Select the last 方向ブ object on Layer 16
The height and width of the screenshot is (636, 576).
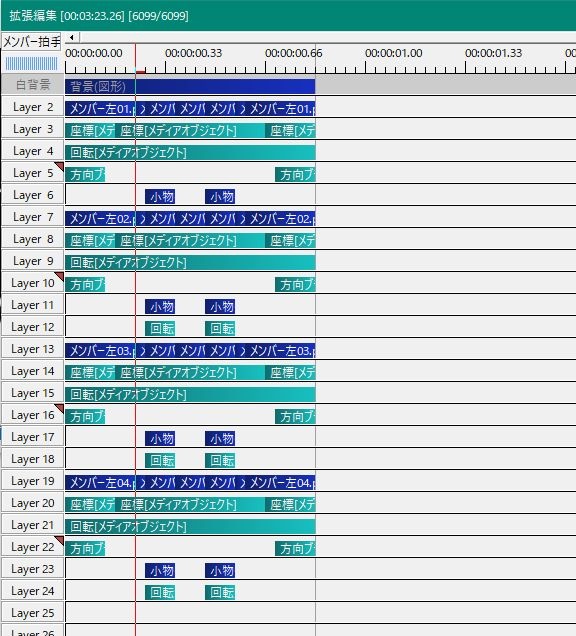295,417
